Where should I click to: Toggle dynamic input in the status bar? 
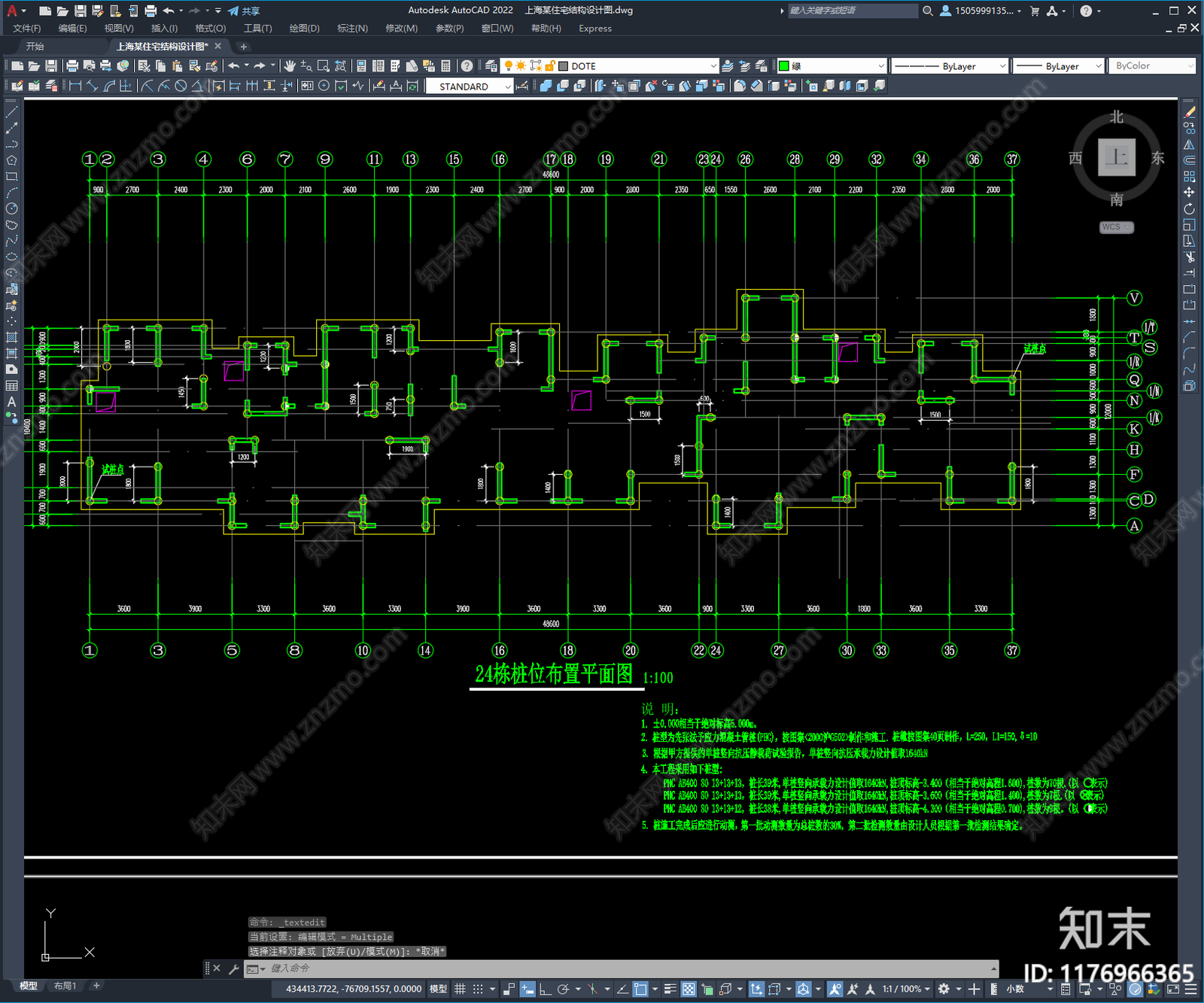pyautogui.click(x=528, y=989)
